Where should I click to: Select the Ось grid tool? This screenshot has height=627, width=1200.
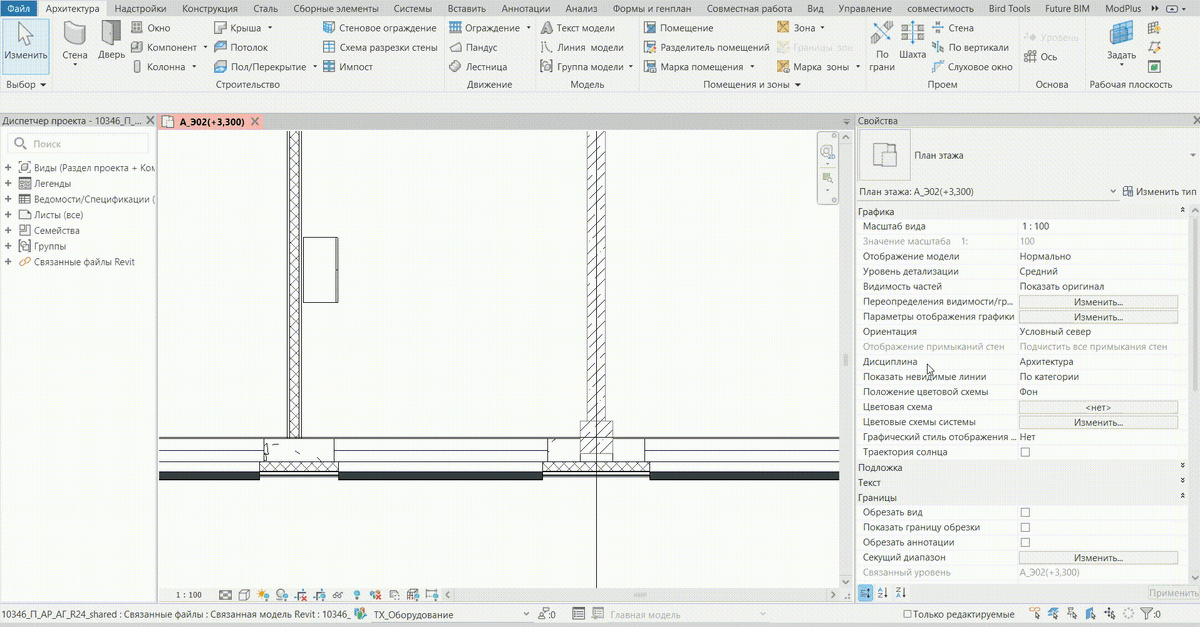click(x=1040, y=57)
